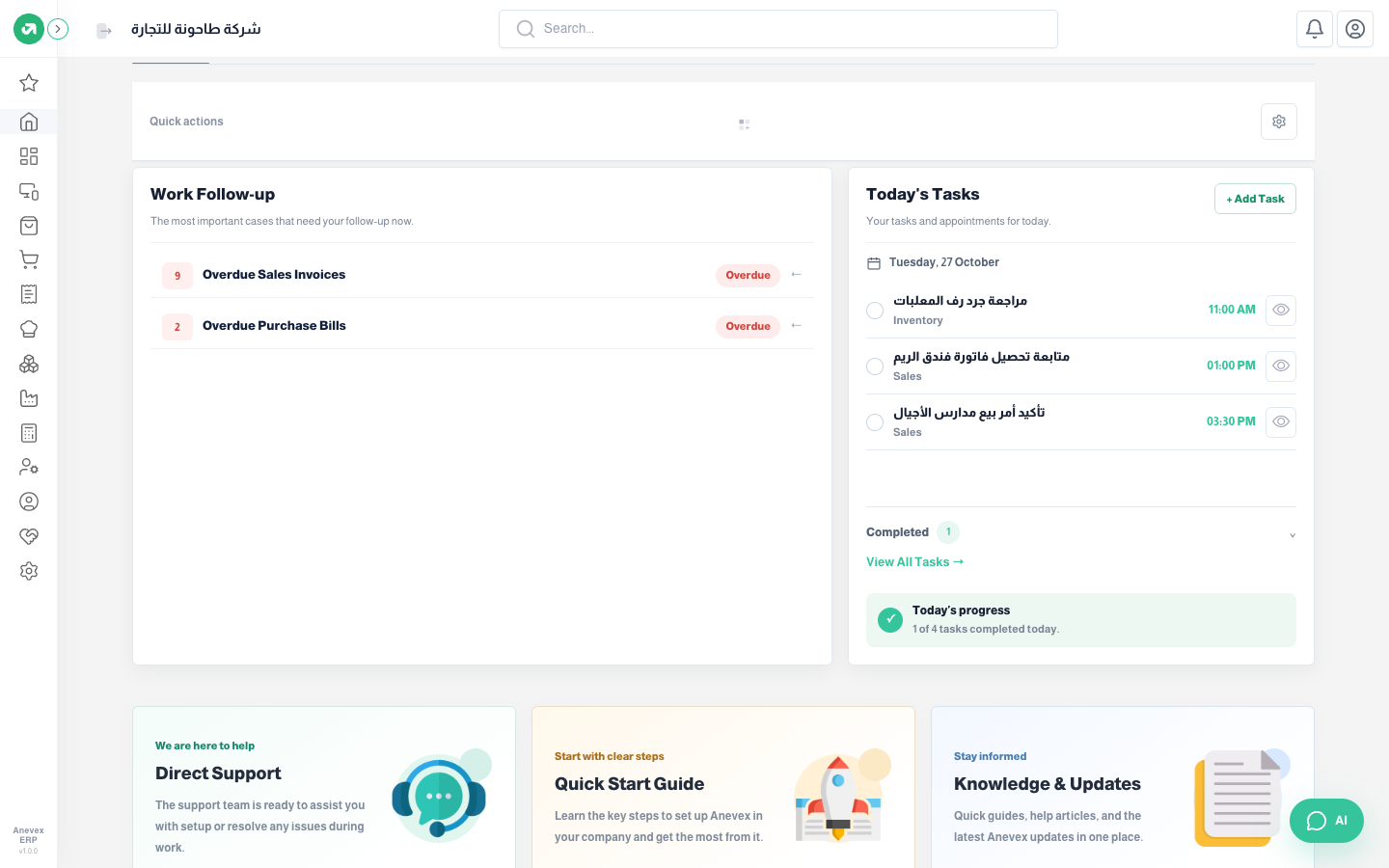Open the user circle icon in sidebar
This screenshot has height=868, width=1389.
tap(29, 502)
